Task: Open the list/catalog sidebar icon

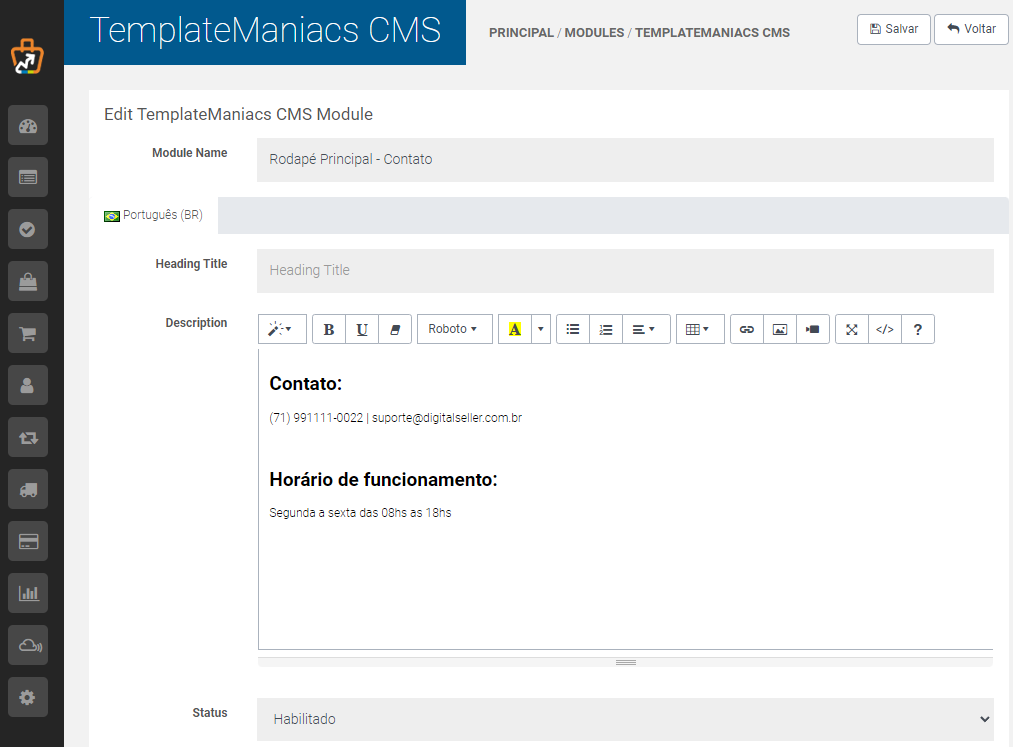Action: coord(28,177)
